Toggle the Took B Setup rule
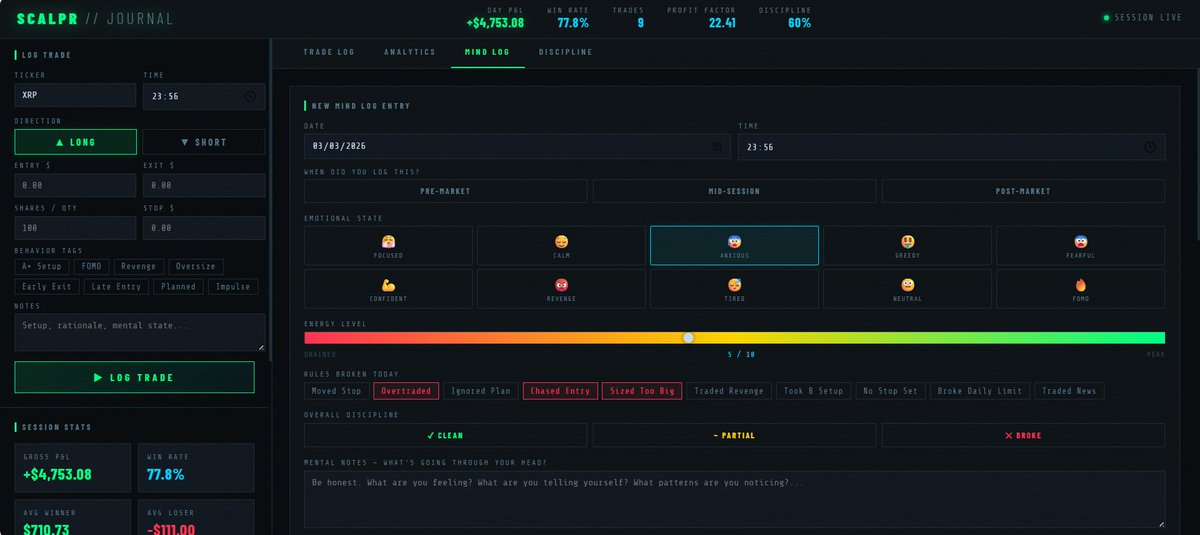The height and width of the screenshot is (535, 1200). pyautogui.click(x=814, y=391)
